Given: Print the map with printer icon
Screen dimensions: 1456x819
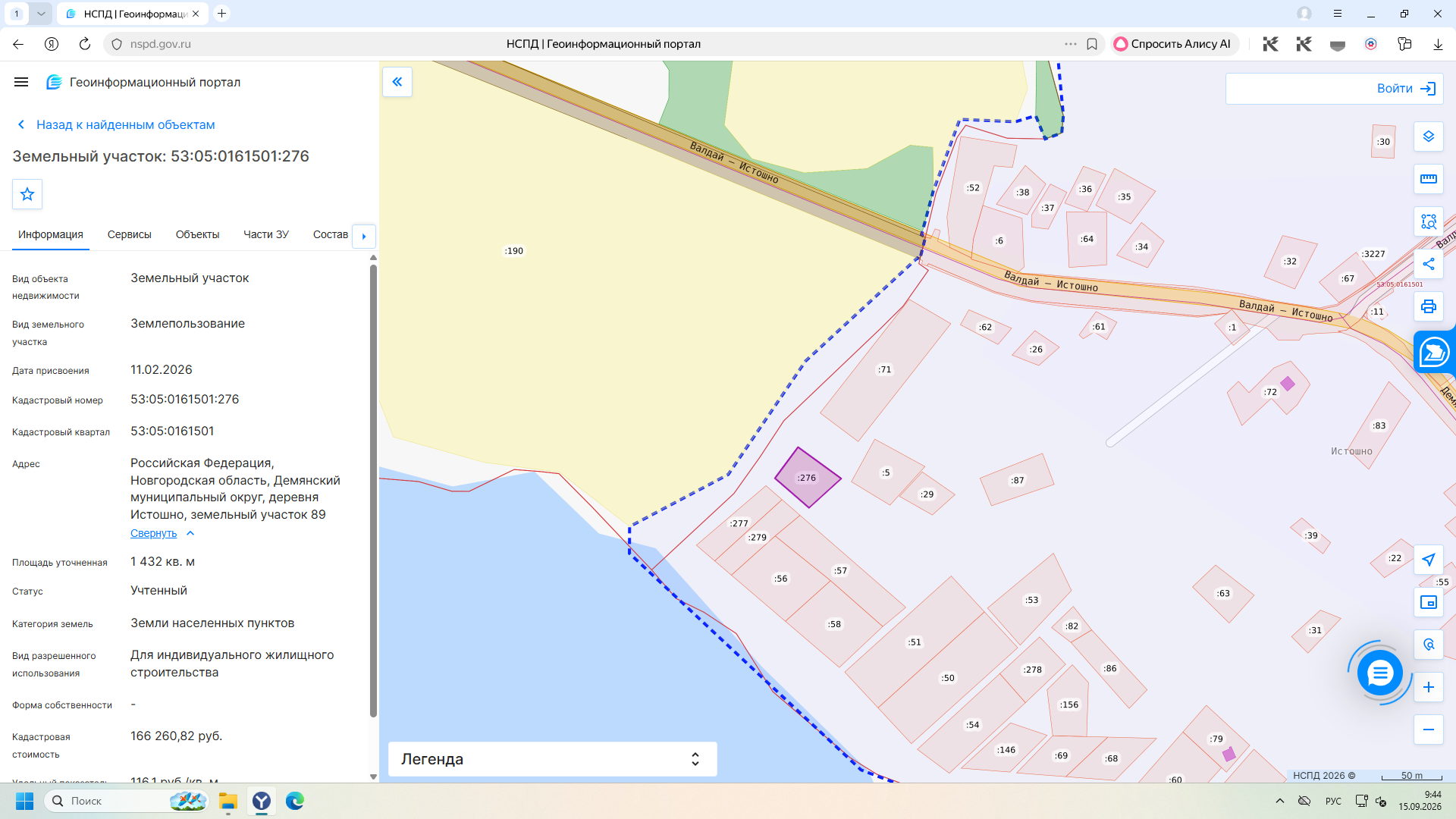Looking at the screenshot, I should [x=1429, y=306].
